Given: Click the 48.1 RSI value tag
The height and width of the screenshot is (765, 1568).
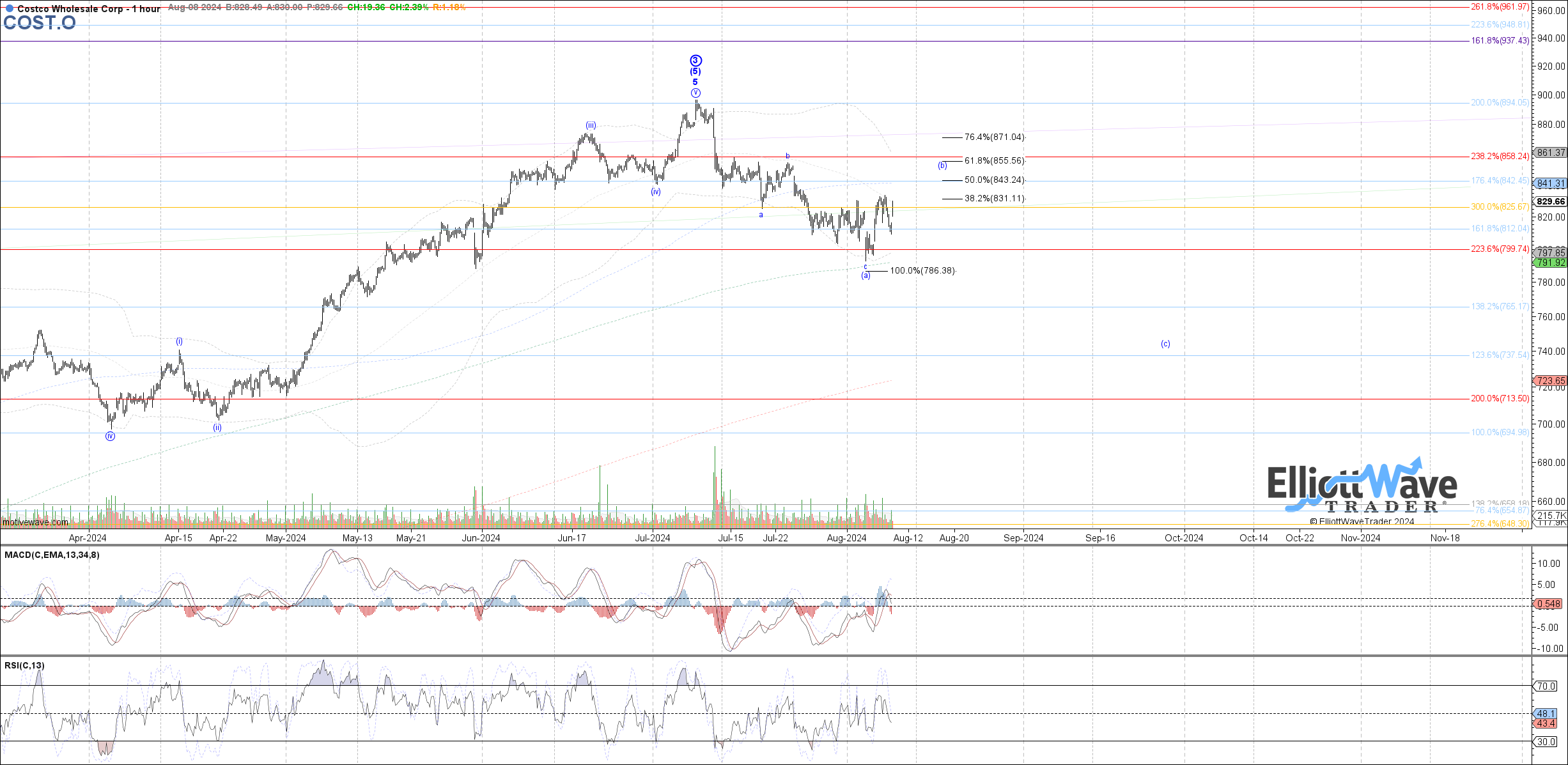Looking at the screenshot, I should click(x=1545, y=714).
